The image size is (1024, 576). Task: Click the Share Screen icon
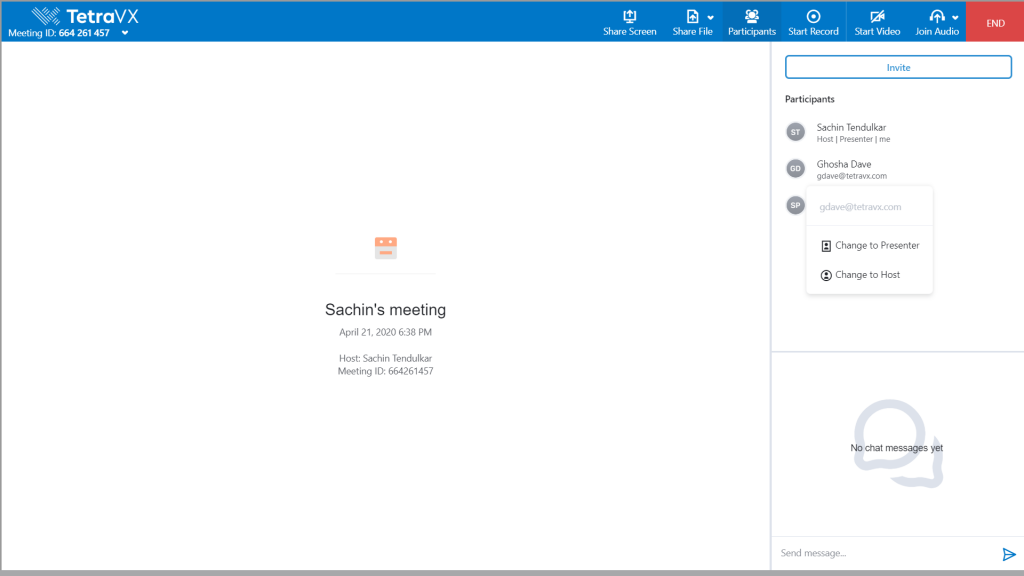pos(630,16)
